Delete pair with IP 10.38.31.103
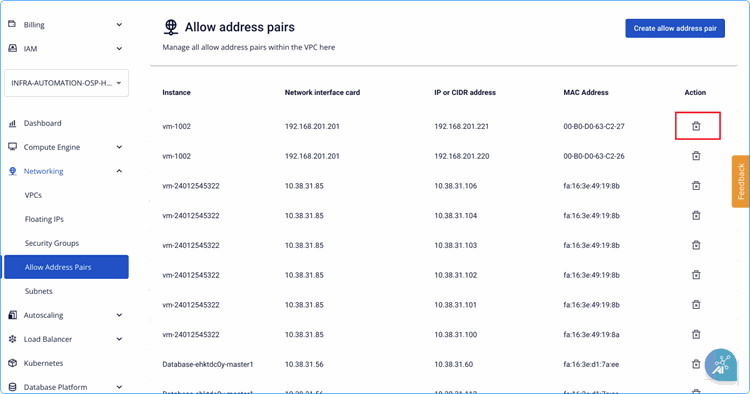Viewport: 750px width, 394px height. pos(696,245)
